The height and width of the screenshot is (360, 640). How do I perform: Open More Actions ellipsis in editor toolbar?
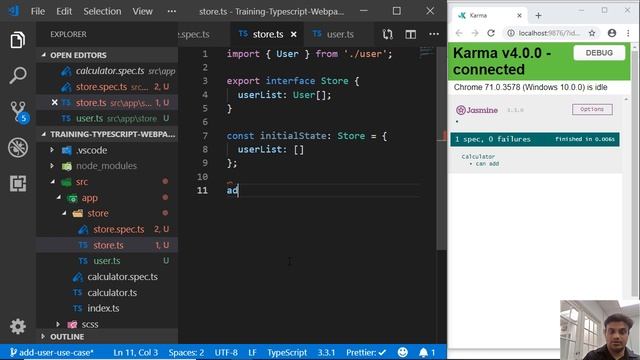[x=434, y=34]
